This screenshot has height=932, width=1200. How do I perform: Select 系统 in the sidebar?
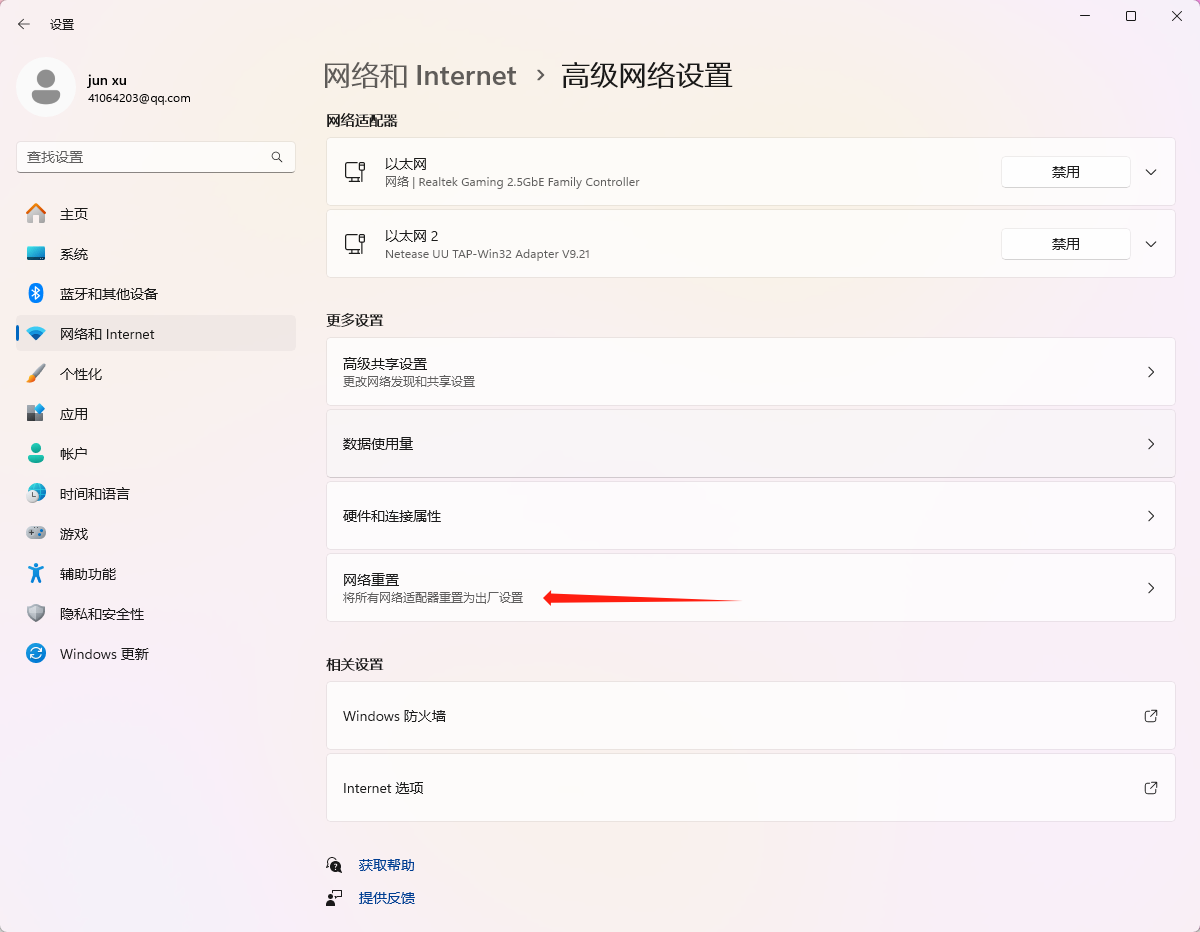click(x=74, y=254)
